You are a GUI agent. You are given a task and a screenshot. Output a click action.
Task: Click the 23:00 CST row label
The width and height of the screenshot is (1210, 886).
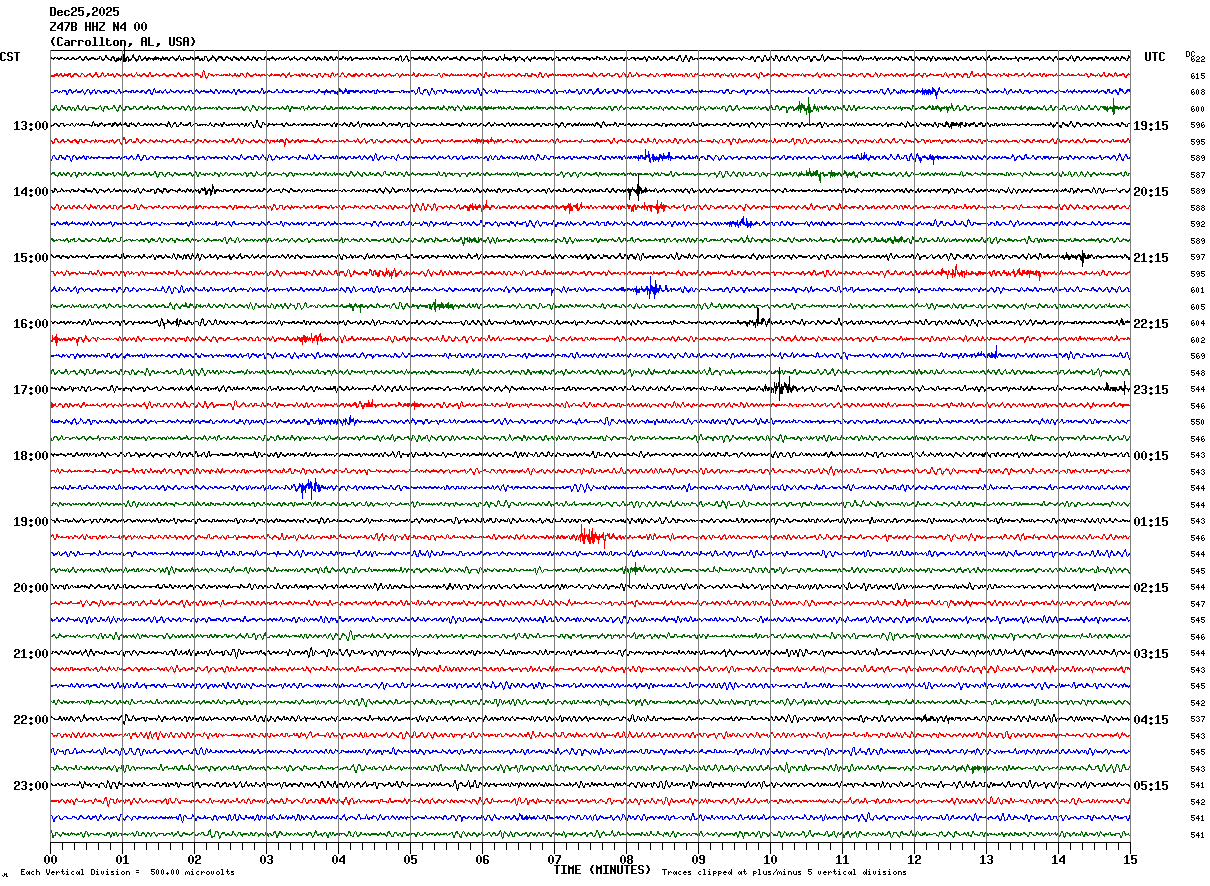tap(30, 786)
